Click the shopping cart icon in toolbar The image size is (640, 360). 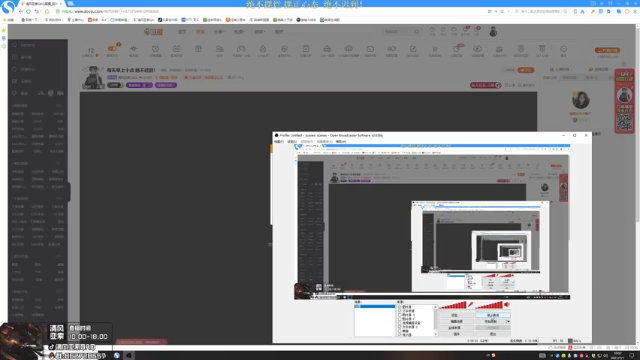tap(435, 49)
